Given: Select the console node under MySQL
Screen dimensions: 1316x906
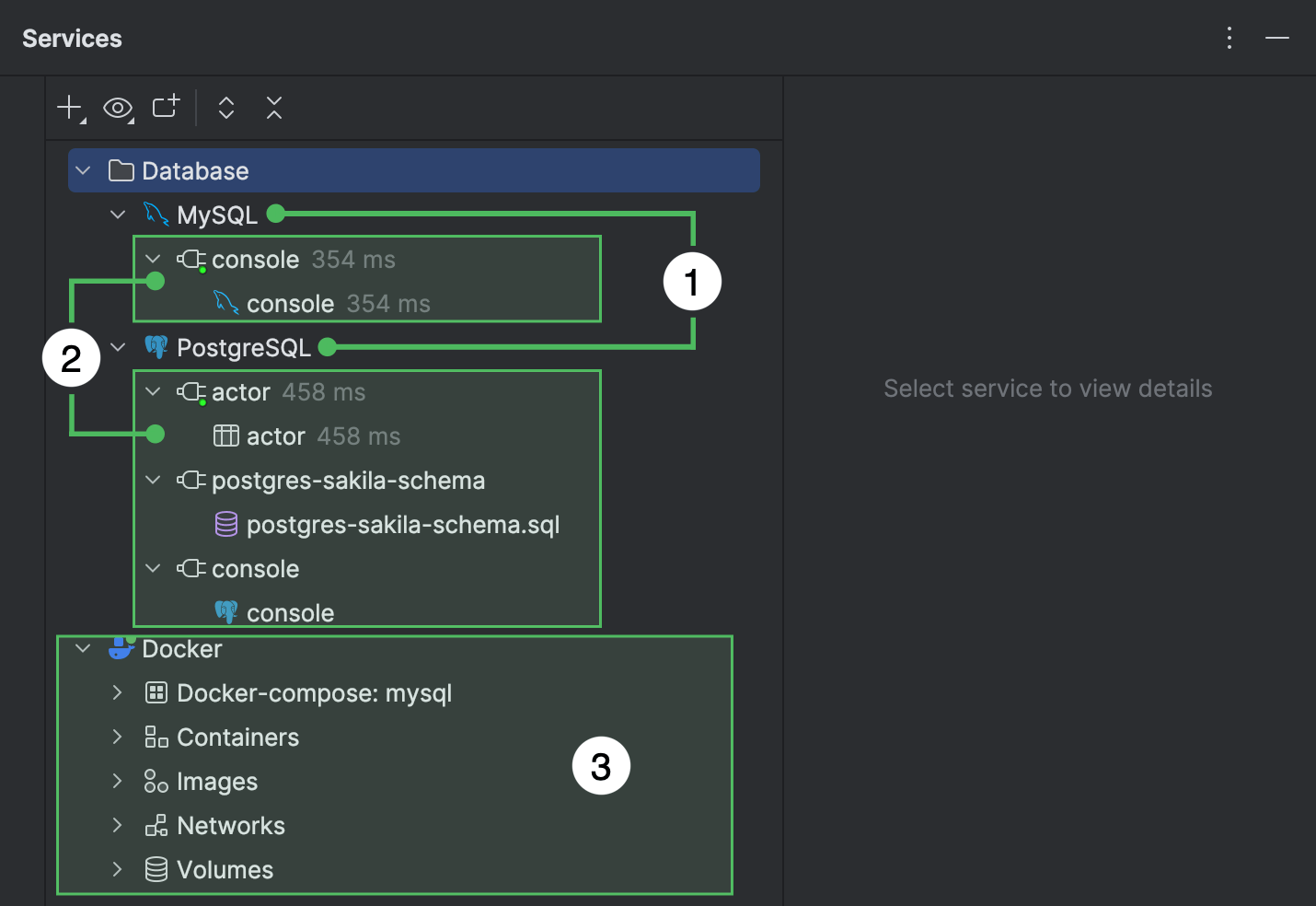Looking at the screenshot, I should [255, 259].
